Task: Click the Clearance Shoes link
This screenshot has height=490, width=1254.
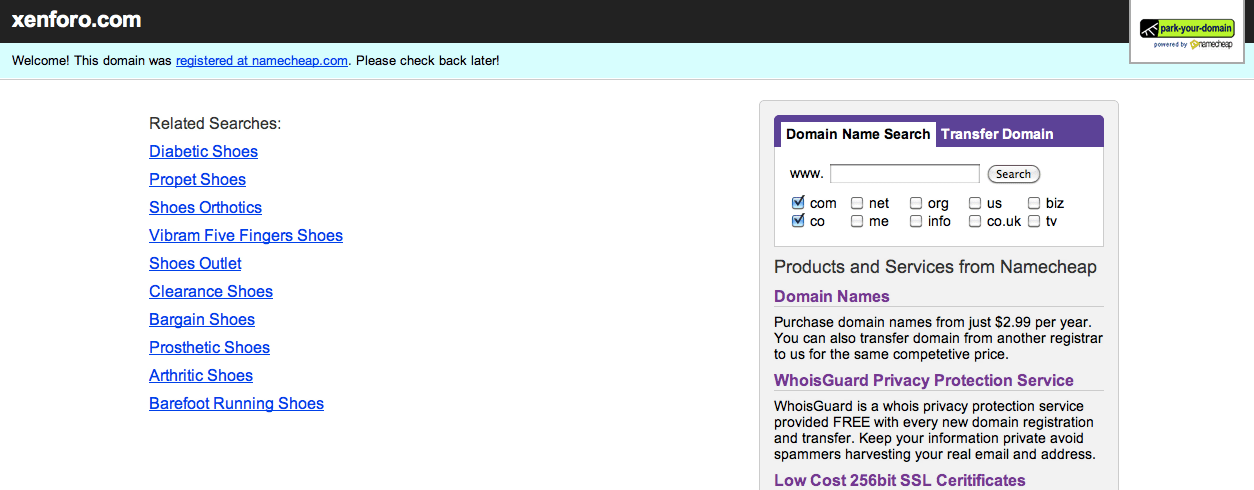Action: pos(211,292)
